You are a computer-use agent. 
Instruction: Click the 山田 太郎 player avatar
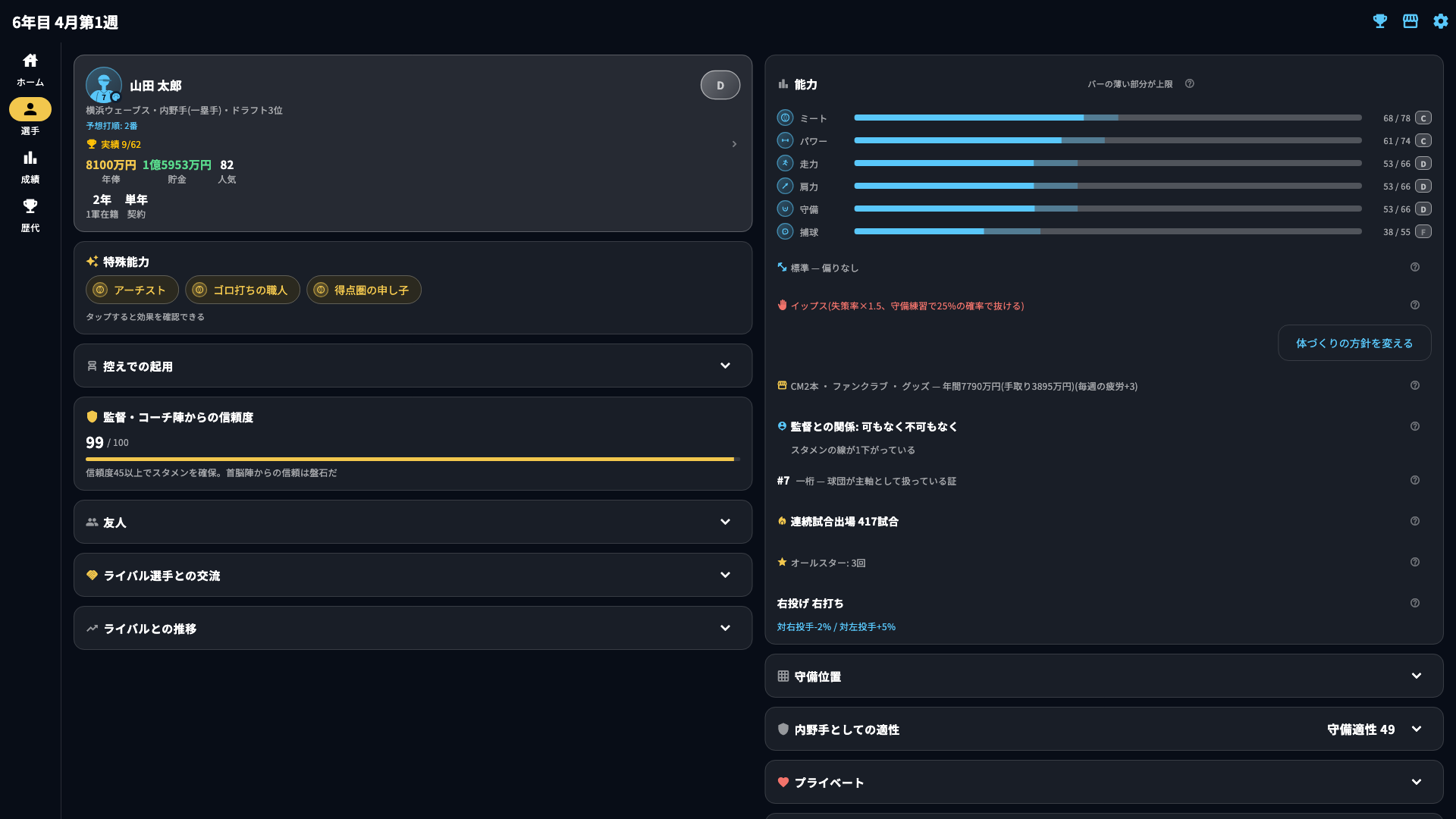(x=104, y=85)
